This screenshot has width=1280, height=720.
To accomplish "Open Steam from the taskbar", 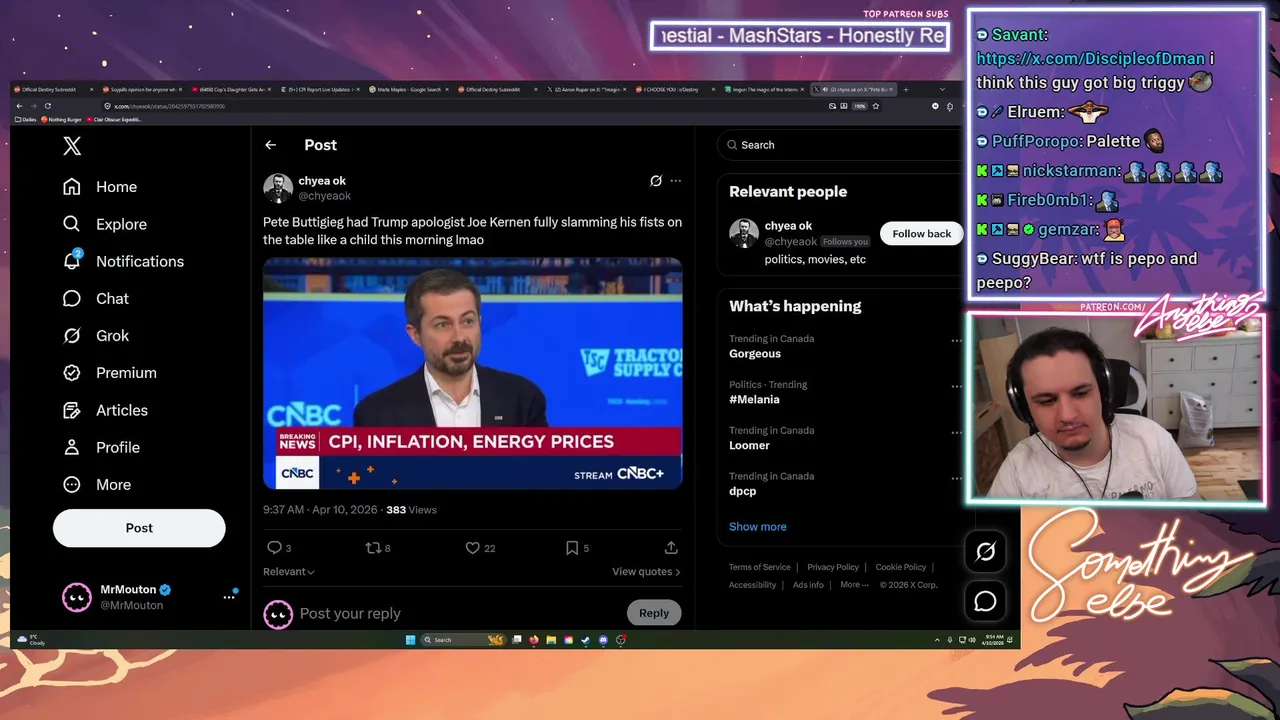I will click(x=586, y=640).
